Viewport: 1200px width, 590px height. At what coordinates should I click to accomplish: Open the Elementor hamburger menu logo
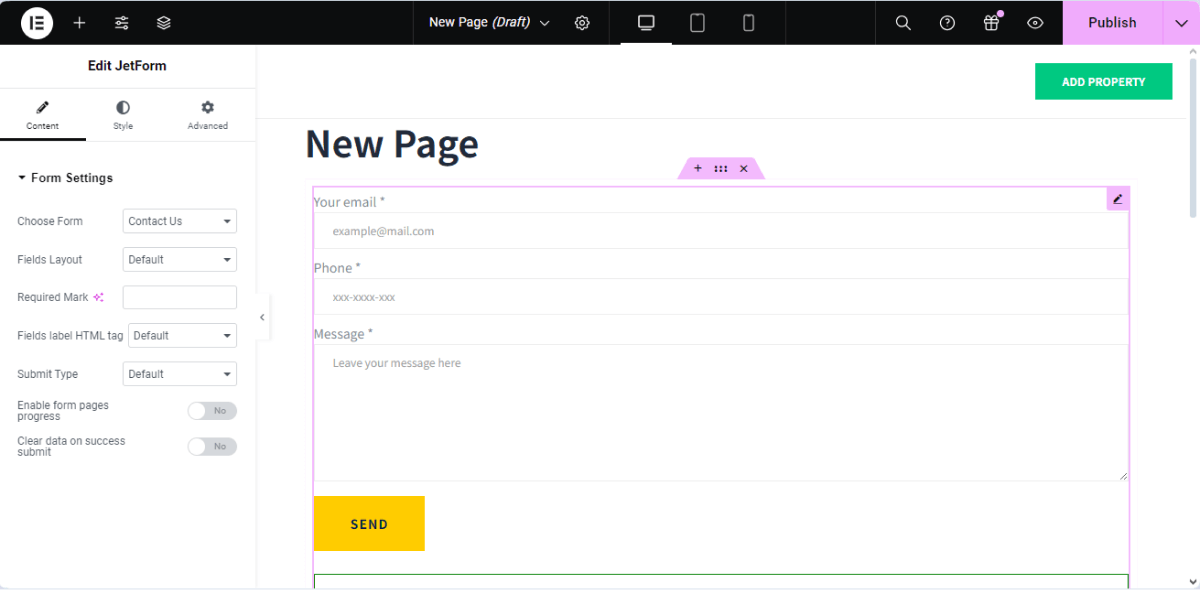pyautogui.click(x=36, y=22)
